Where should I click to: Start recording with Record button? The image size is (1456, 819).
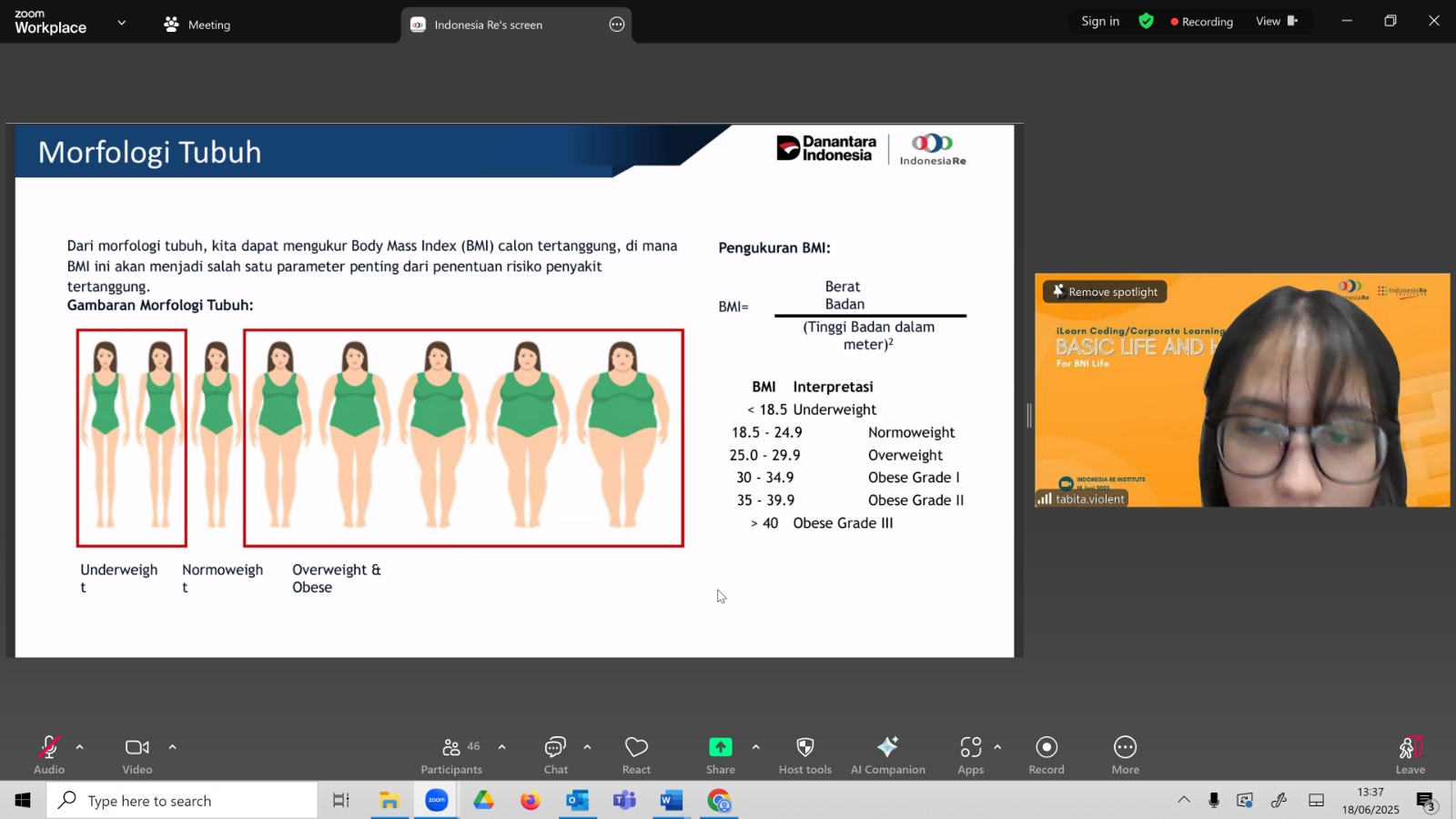(x=1046, y=747)
